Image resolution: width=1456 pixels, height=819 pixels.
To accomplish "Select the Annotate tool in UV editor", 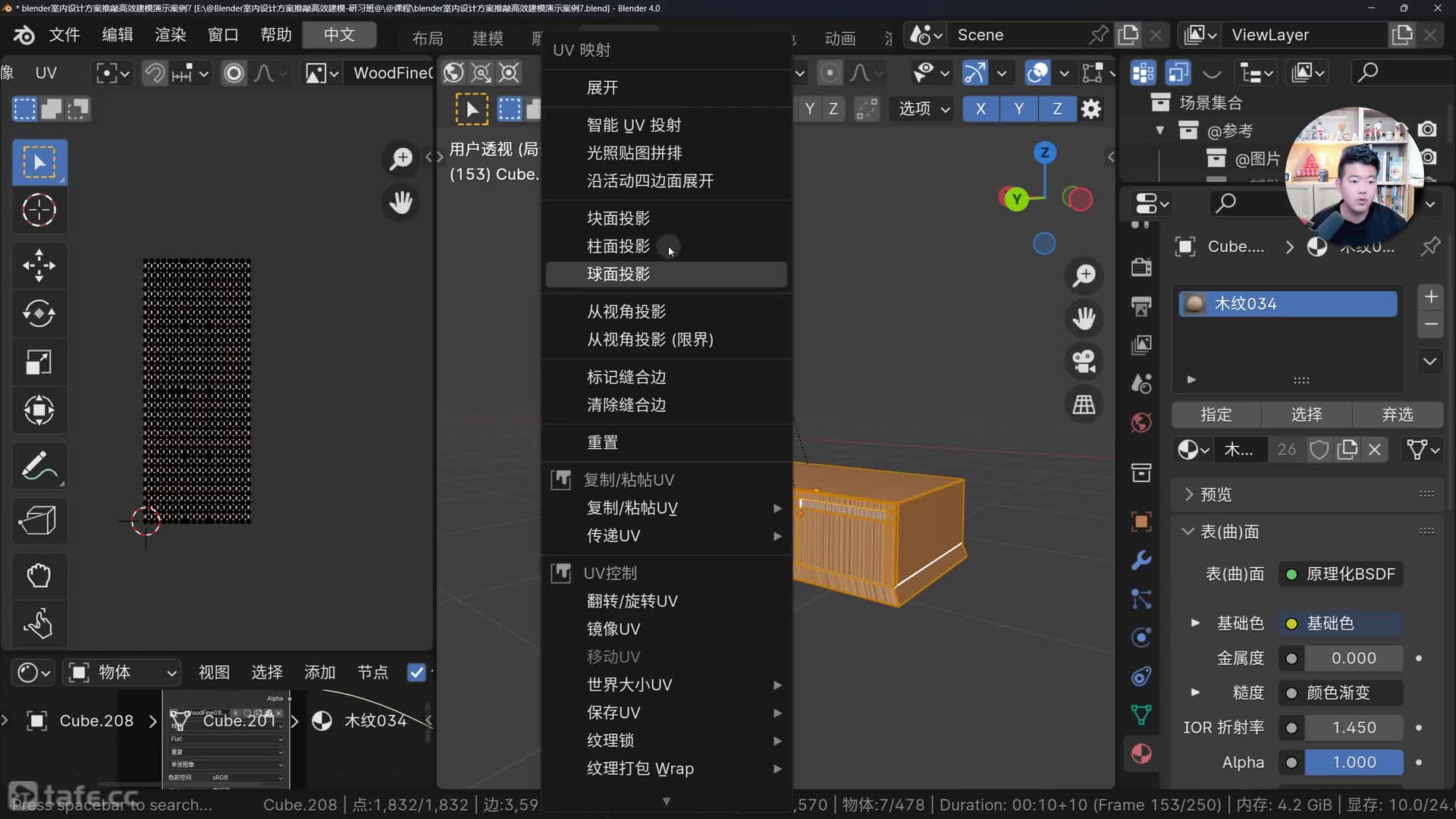I will pos(39,466).
